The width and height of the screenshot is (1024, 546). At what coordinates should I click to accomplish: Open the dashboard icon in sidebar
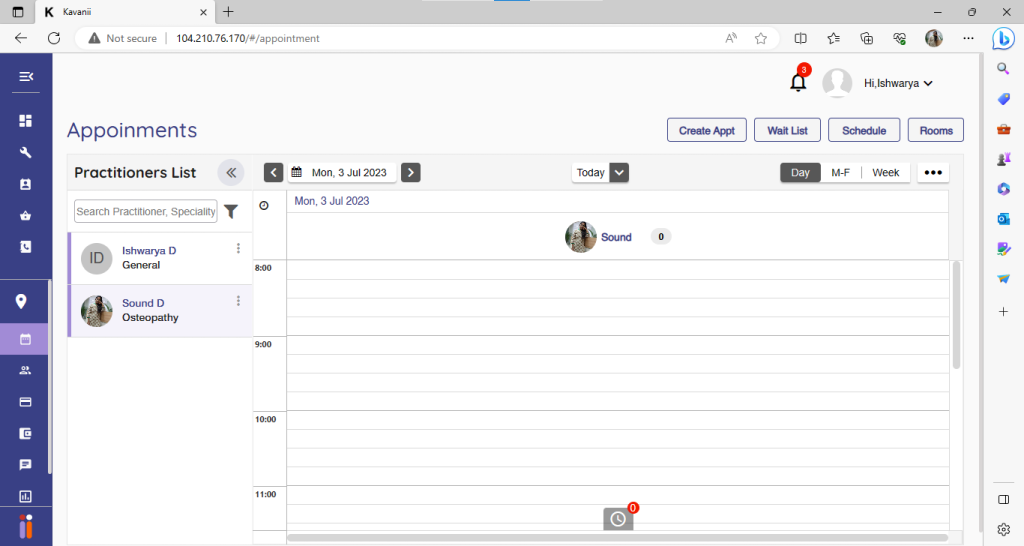[x=26, y=121]
